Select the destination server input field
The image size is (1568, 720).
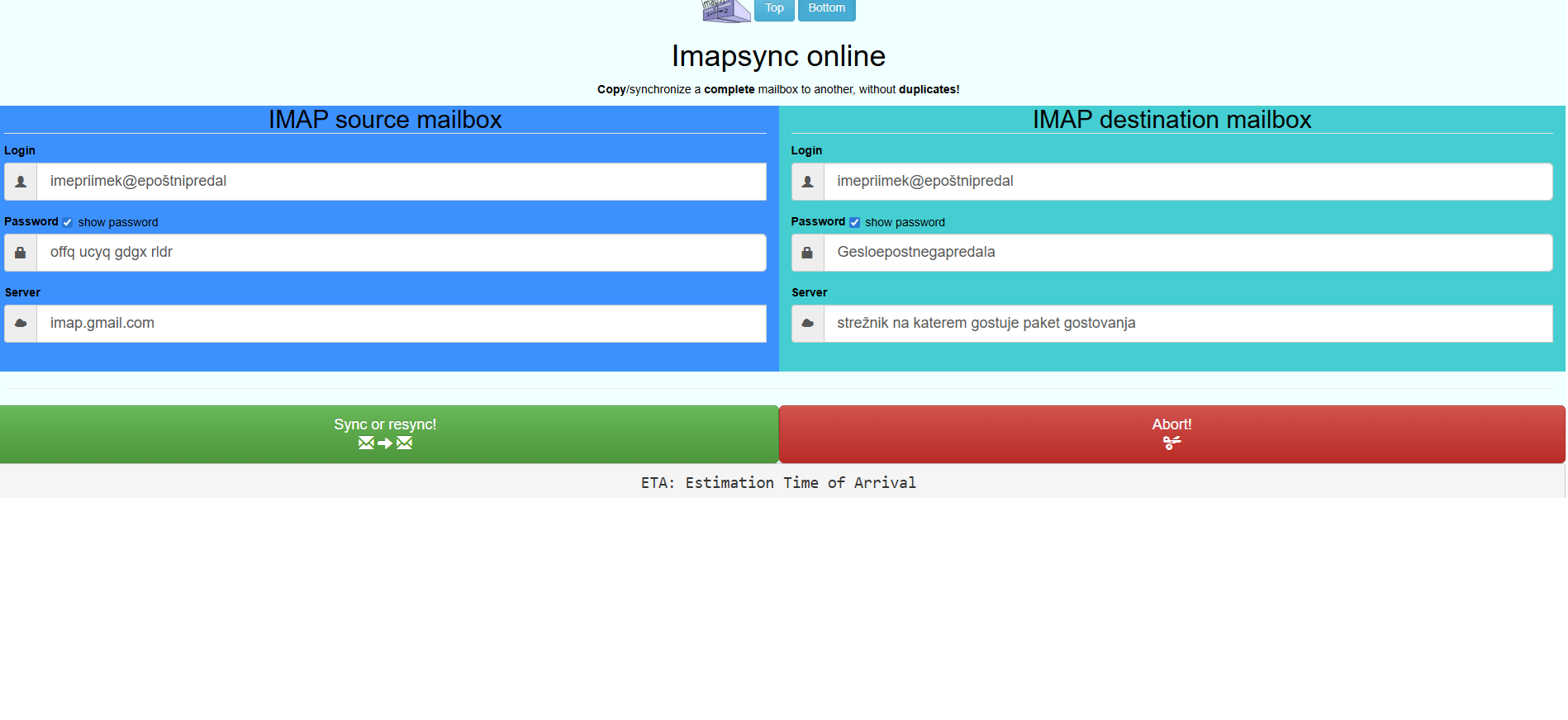click(x=1187, y=324)
